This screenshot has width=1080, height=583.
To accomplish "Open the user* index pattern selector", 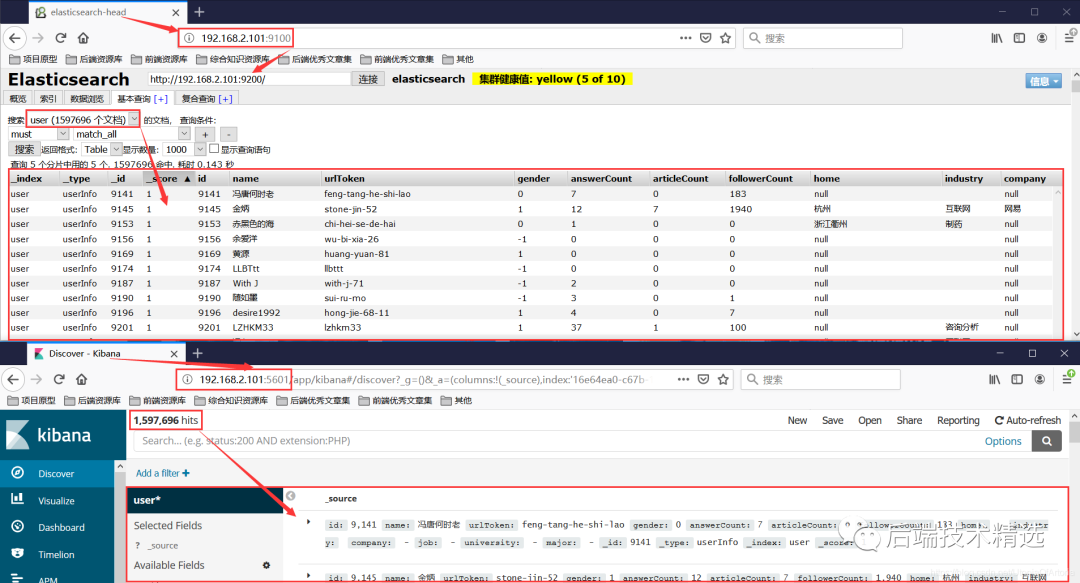I will tap(205, 500).
